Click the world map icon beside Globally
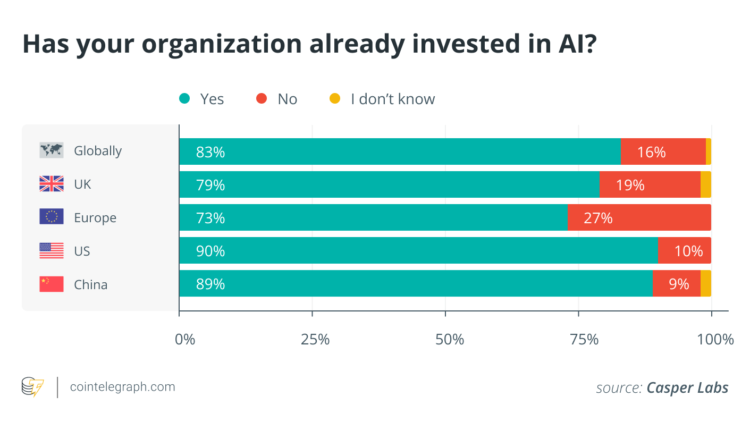 tap(51, 151)
